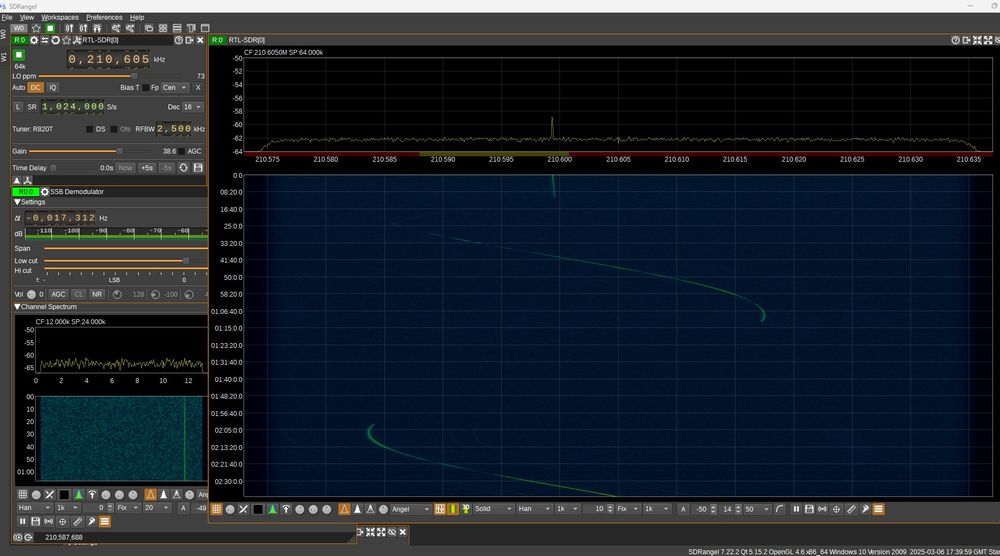Click the 0,210,605 kHz center frequency dial
Screen dimensions: 1000x556
point(108,59)
